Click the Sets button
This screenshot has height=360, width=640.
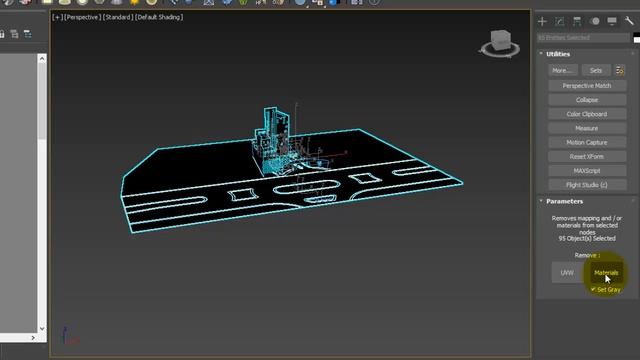[596, 71]
